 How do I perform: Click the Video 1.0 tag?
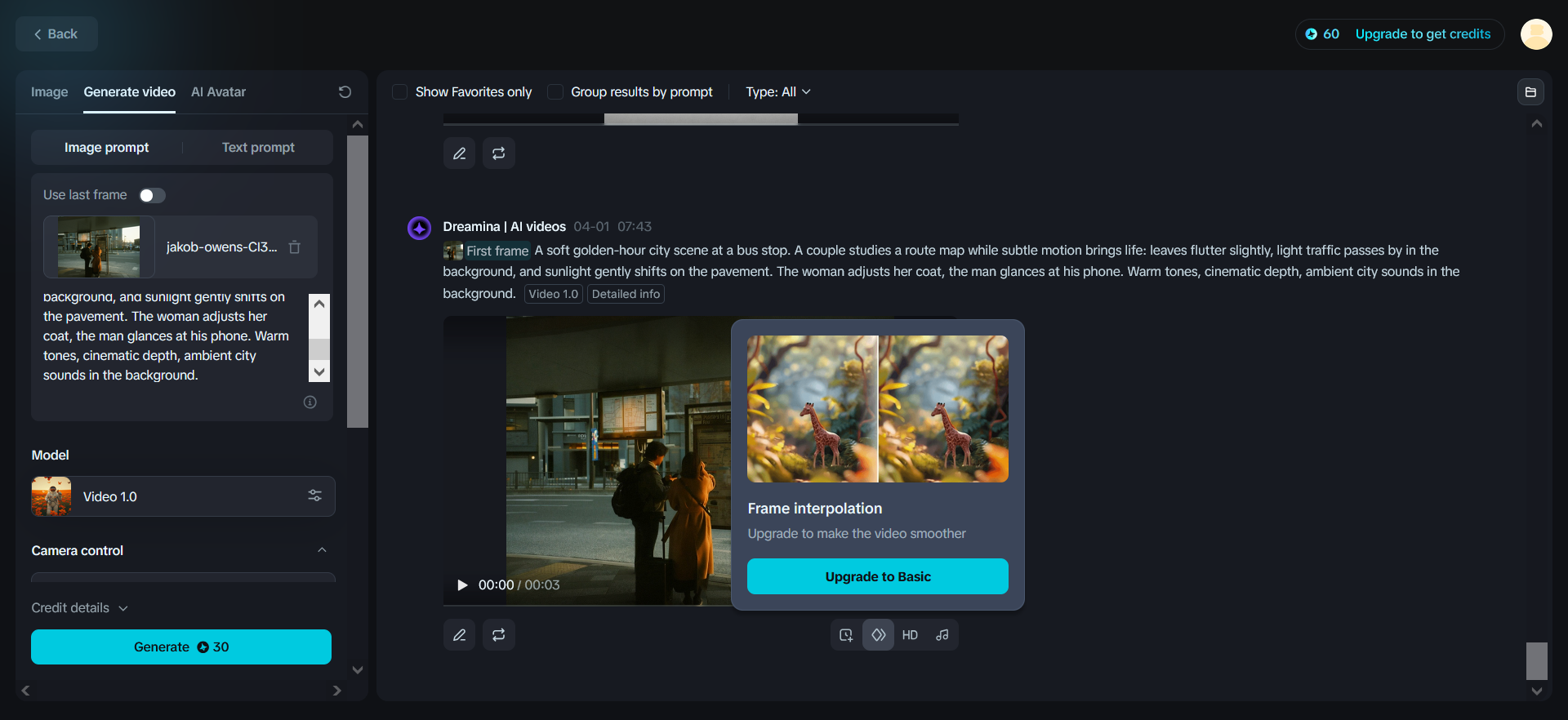553,294
